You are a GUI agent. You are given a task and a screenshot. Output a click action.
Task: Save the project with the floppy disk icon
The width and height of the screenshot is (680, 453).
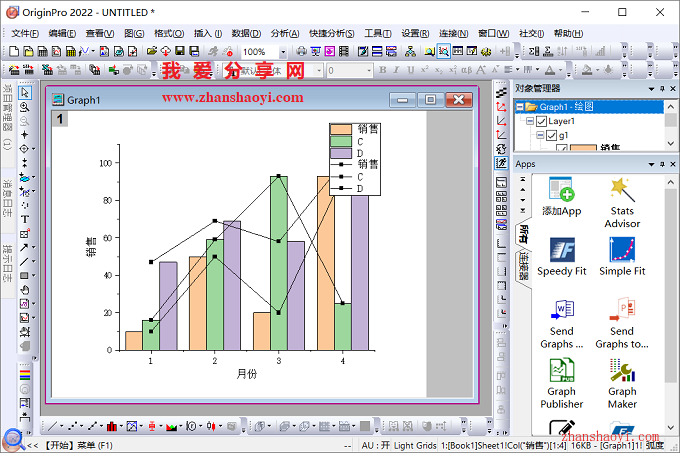(180, 52)
